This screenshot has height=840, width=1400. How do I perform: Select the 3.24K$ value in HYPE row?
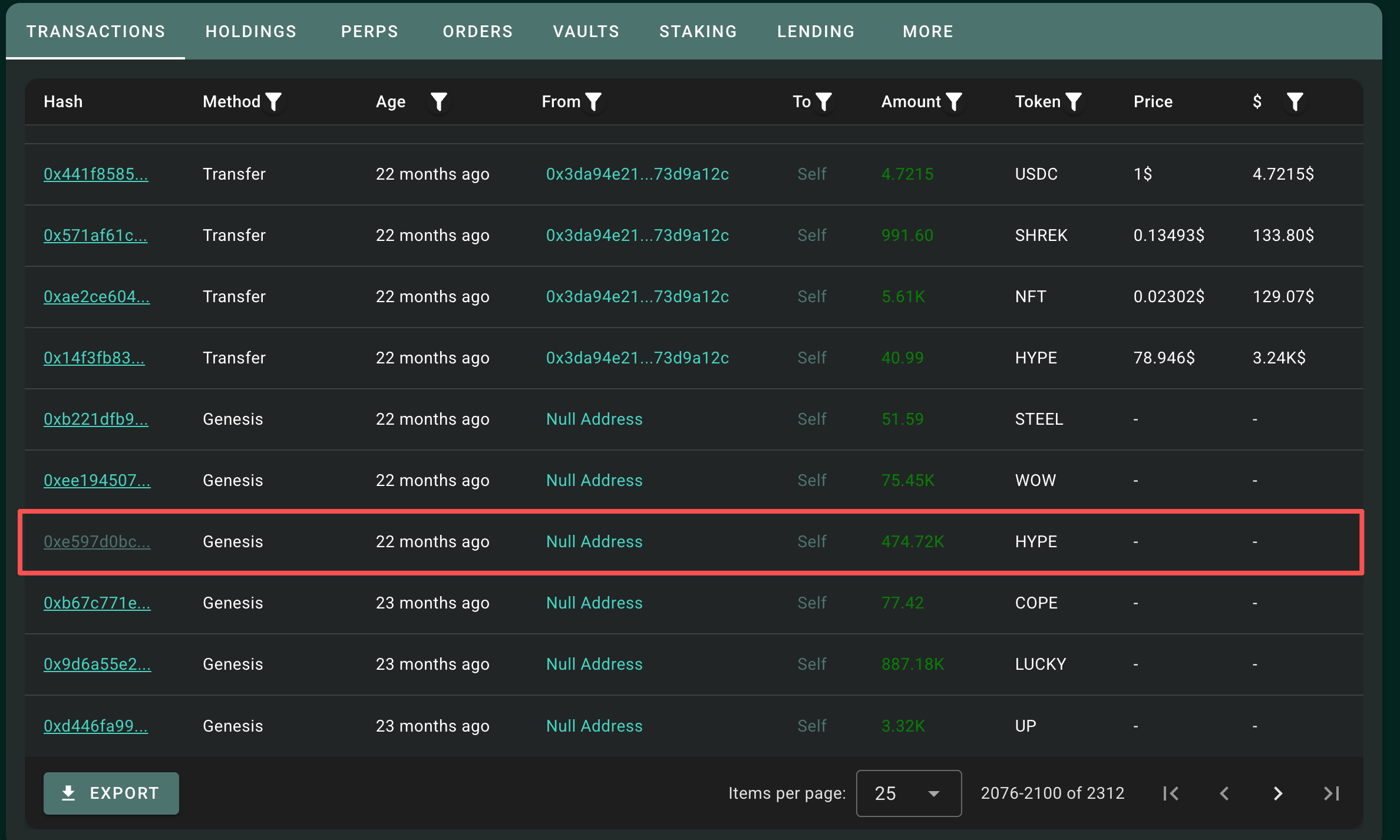(1279, 358)
